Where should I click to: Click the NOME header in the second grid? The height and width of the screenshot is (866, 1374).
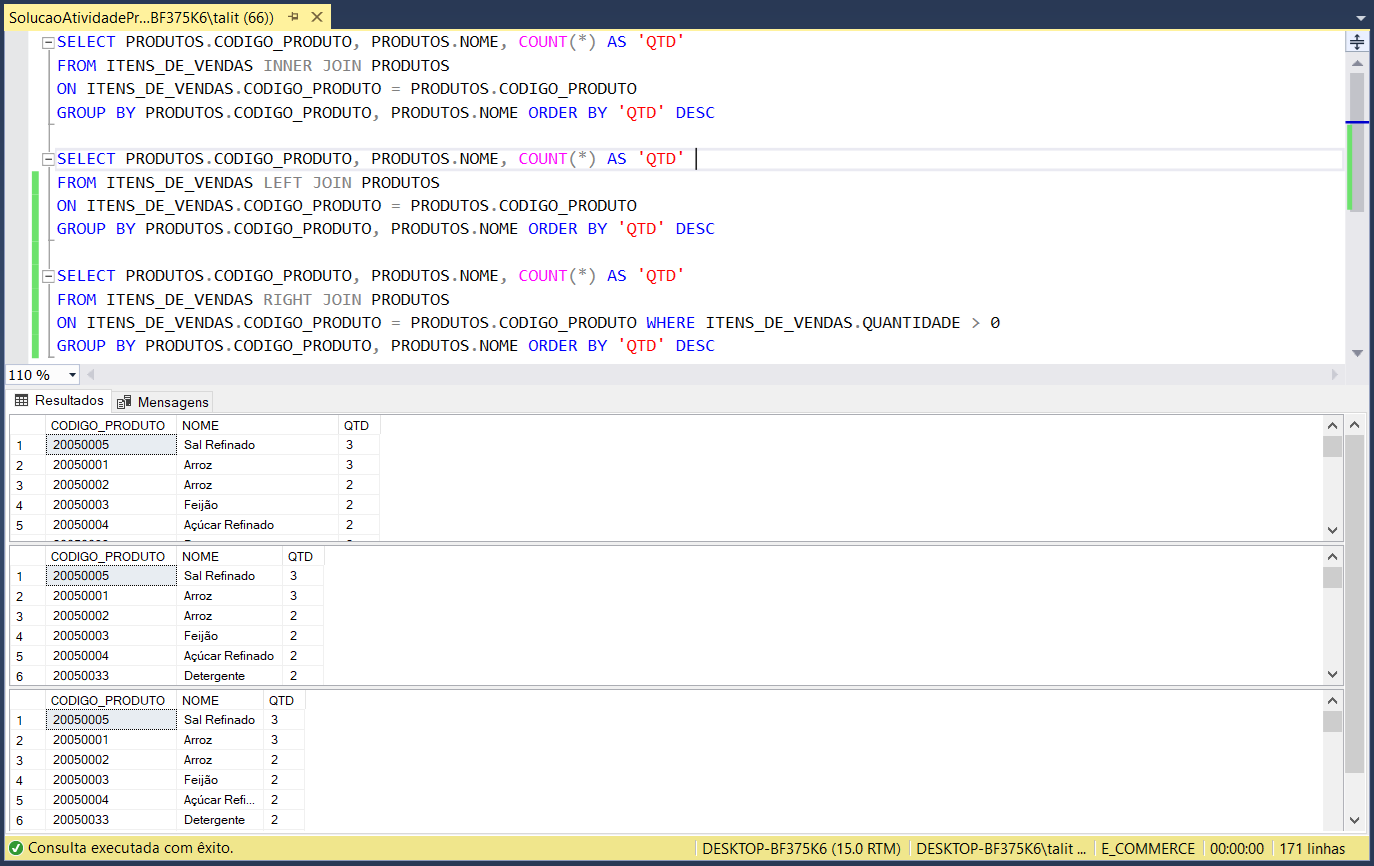(x=229, y=556)
